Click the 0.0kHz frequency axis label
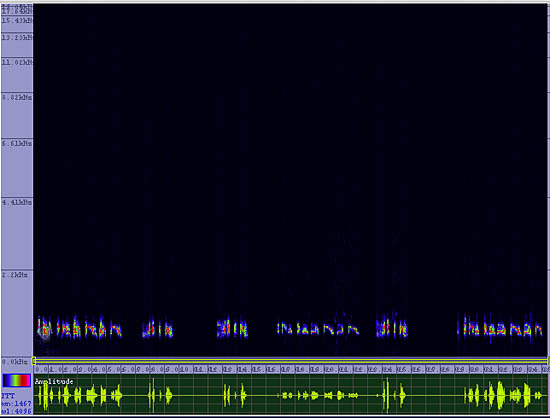This screenshot has width=550, height=418. click(x=15, y=362)
